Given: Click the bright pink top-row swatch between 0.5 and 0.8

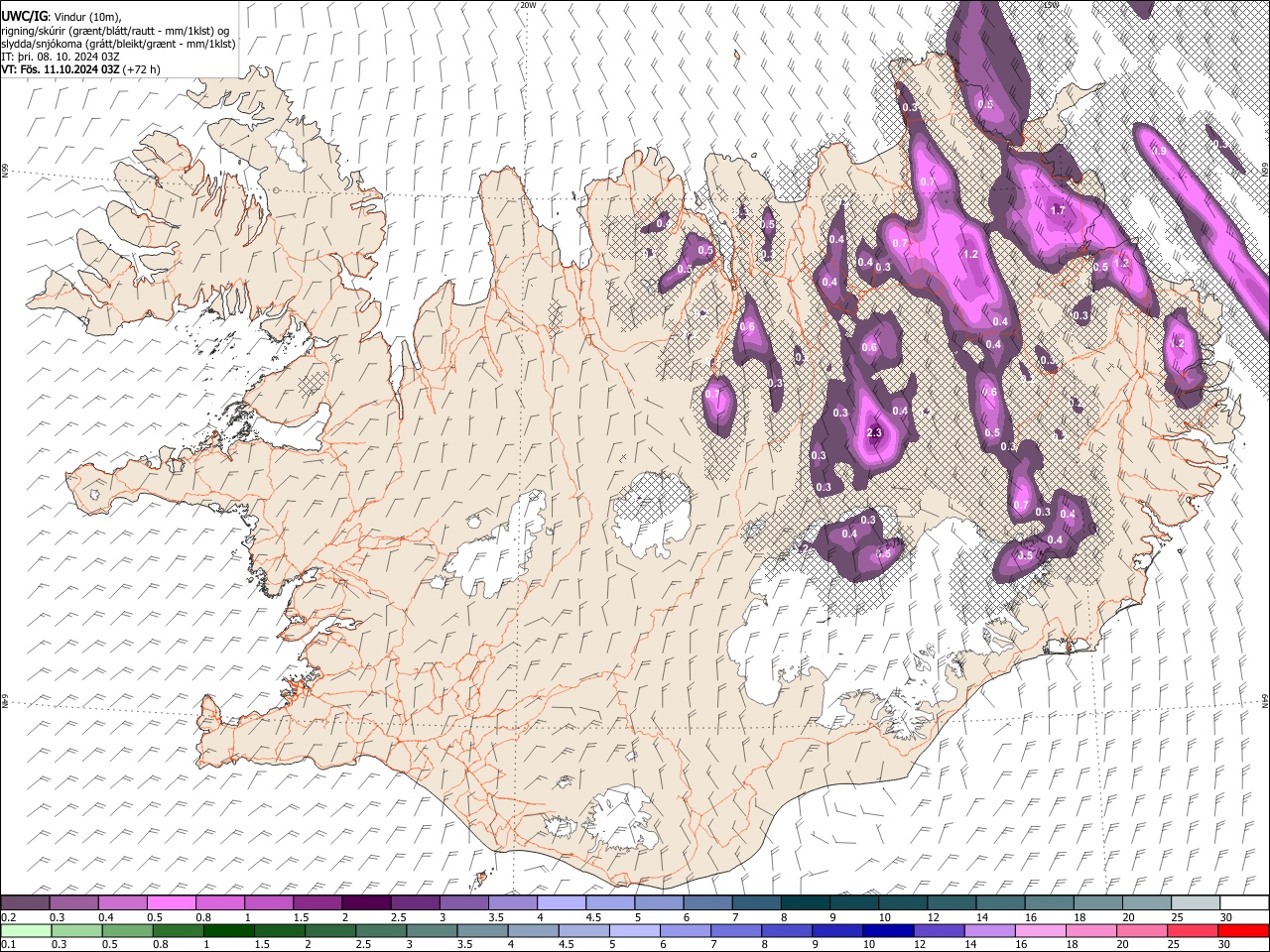Looking at the screenshot, I should [x=172, y=903].
